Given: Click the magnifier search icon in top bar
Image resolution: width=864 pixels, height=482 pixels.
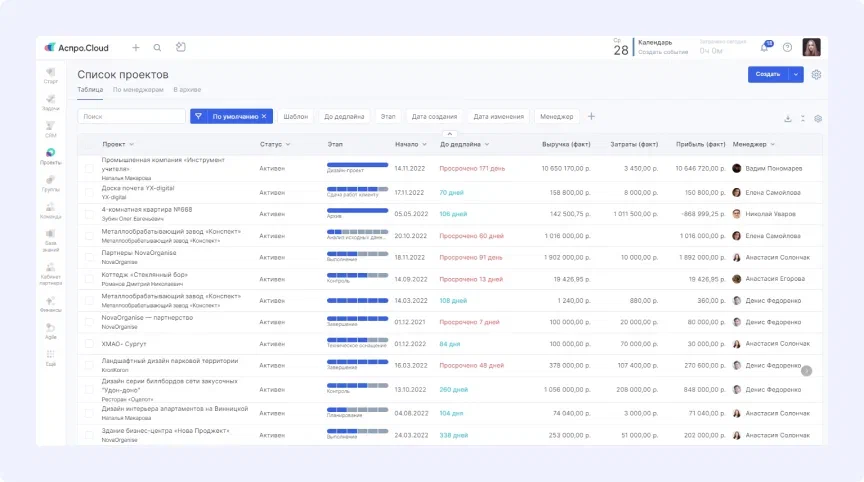Looking at the screenshot, I should point(157,47).
